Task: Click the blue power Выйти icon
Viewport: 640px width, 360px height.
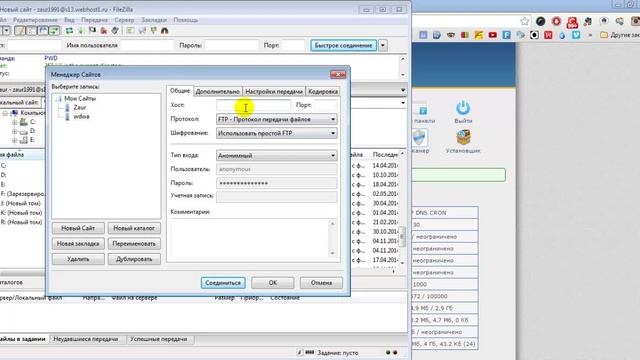Action: [463, 108]
